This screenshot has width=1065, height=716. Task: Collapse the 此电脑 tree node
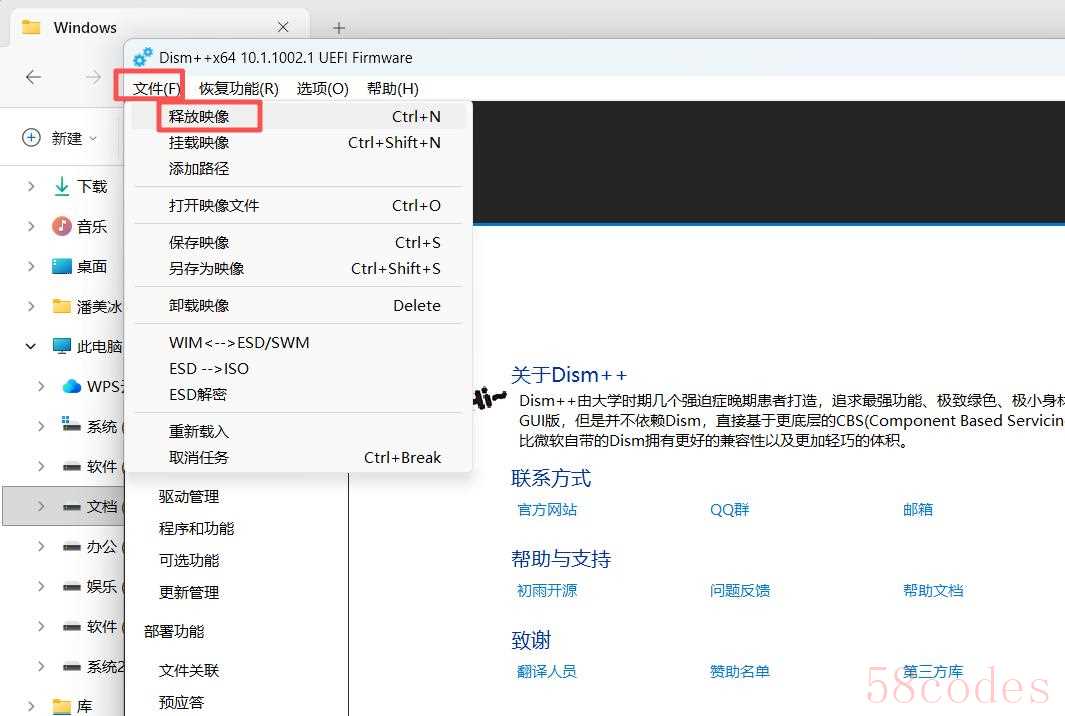pos(31,346)
